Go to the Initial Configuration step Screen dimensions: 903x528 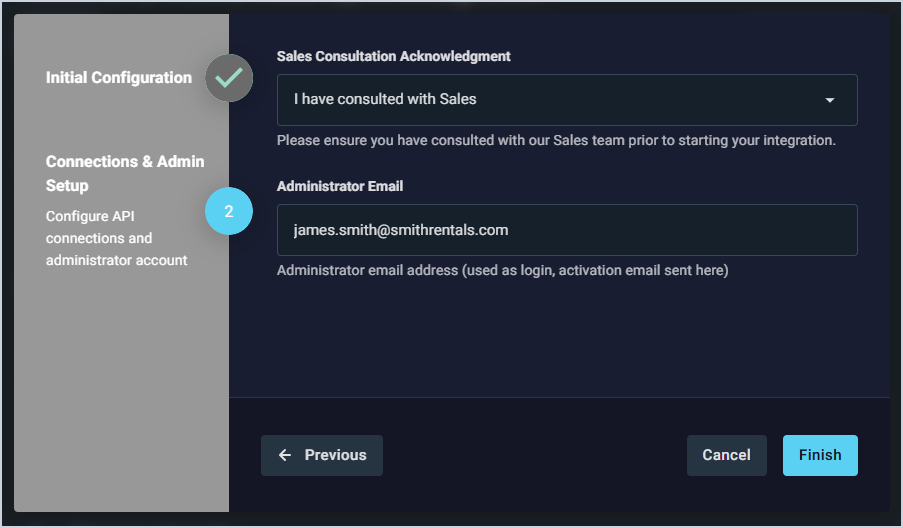pos(119,78)
